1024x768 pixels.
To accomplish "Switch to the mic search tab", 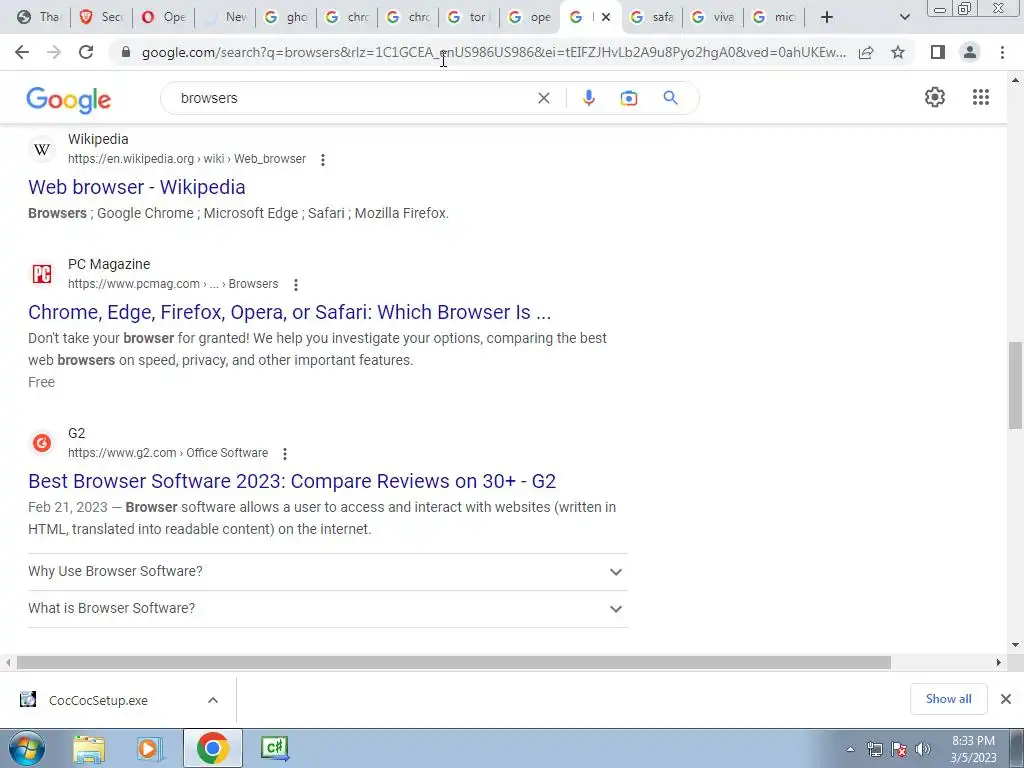I will [774, 17].
